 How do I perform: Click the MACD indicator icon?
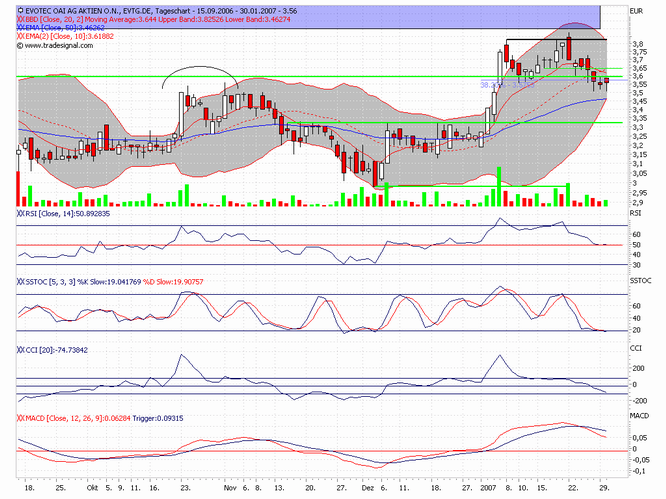(x=21, y=417)
